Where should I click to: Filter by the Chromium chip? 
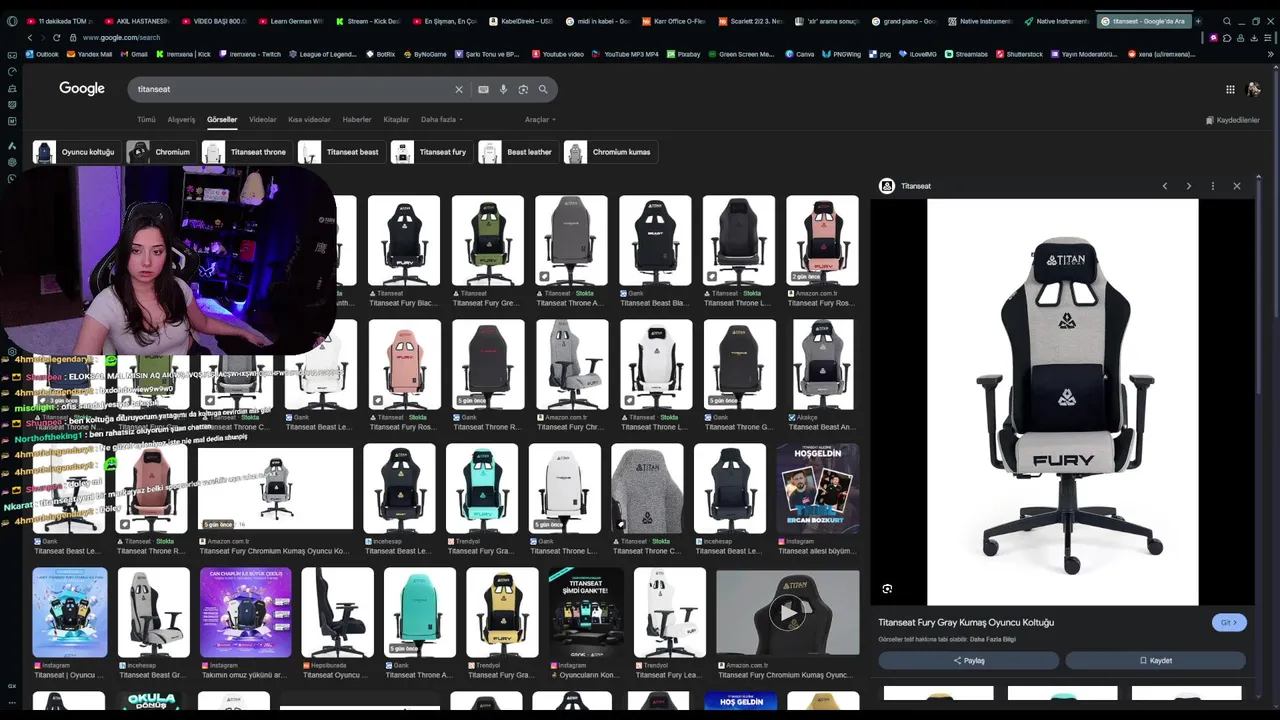coord(160,152)
